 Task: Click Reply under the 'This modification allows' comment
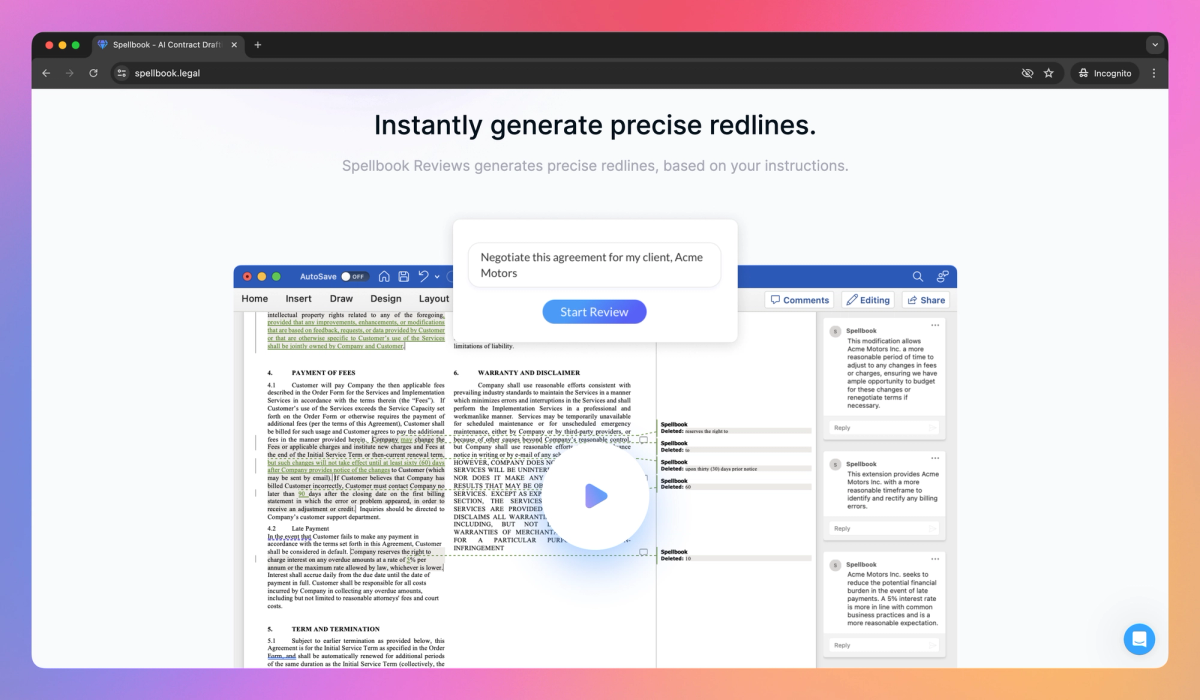[x=885, y=427]
